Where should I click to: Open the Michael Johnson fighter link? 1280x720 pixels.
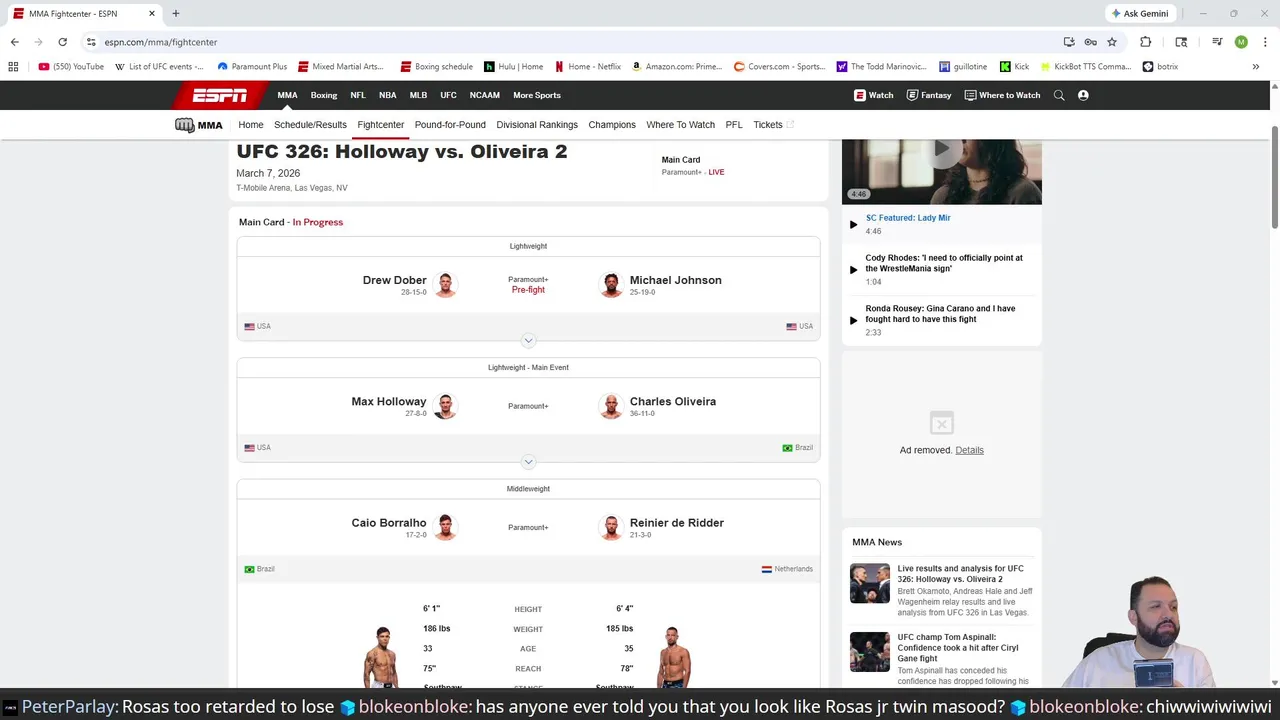675,280
